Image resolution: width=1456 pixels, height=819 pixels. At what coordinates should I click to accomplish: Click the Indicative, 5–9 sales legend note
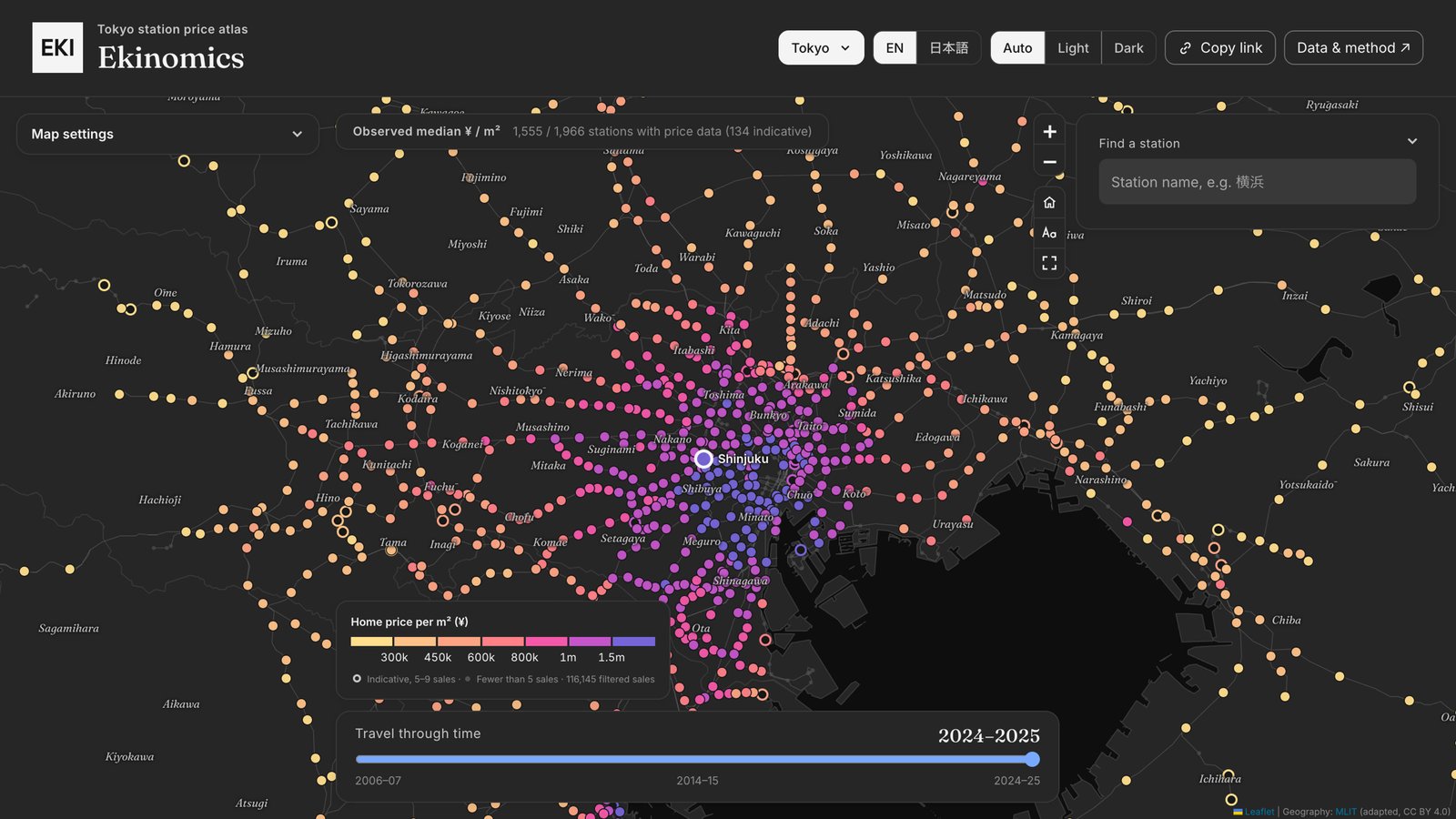410,679
